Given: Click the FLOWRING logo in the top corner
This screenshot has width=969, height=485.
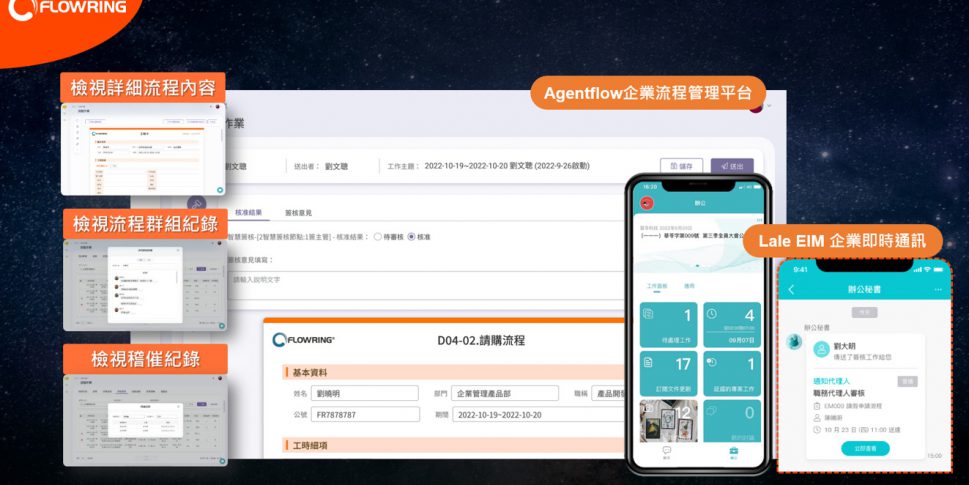Looking at the screenshot, I should [x=67, y=9].
